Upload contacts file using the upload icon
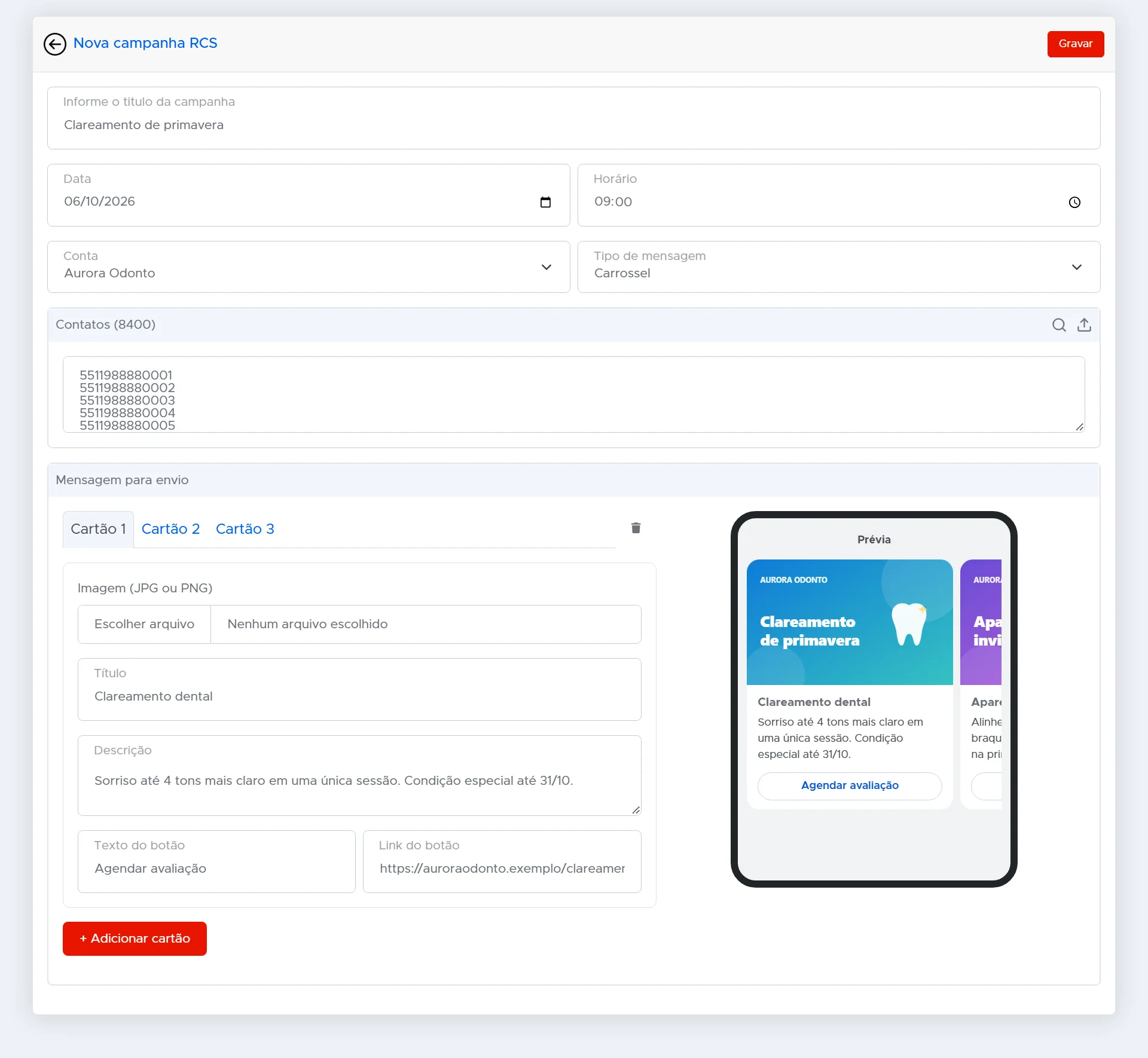This screenshot has height=1058, width=1148. pyautogui.click(x=1084, y=325)
